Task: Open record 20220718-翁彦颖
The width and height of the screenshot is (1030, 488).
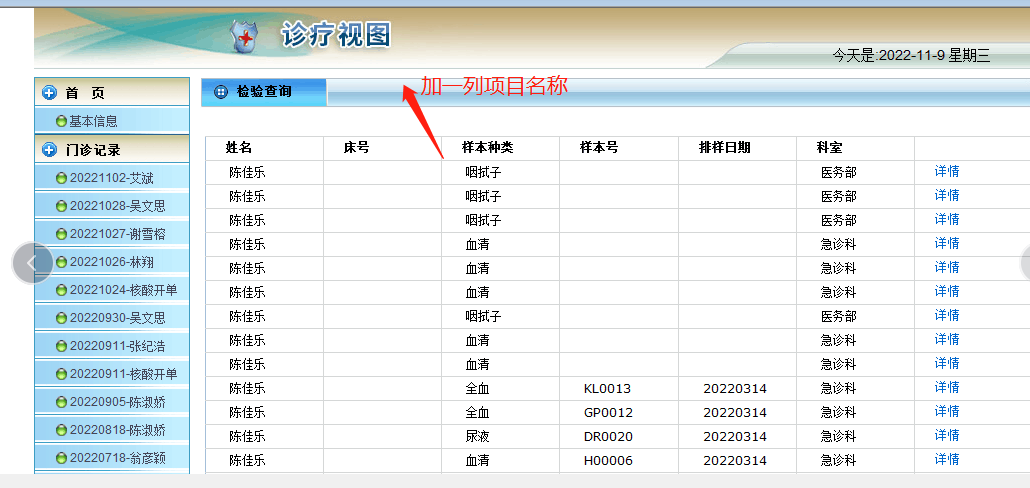Action: tap(118, 458)
